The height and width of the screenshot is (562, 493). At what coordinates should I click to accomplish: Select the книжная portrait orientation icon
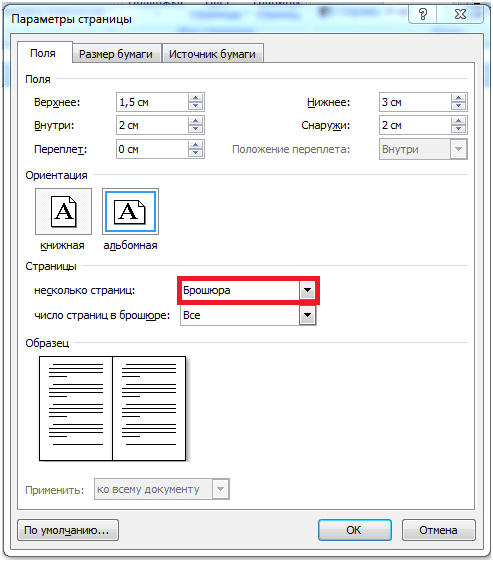pyautogui.click(x=63, y=211)
